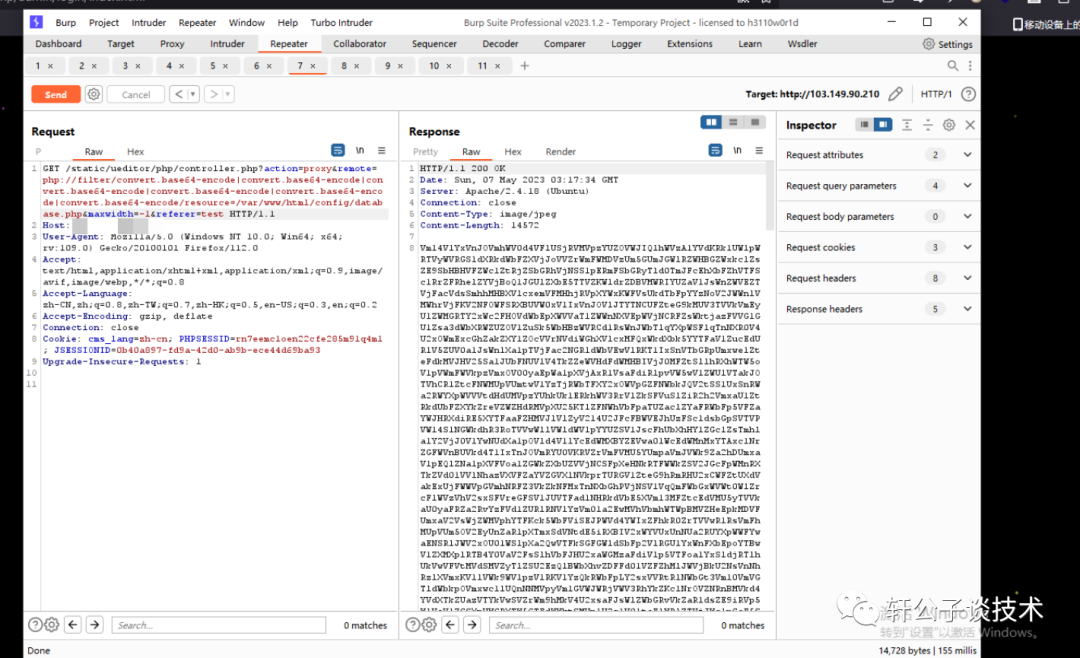Click the HTTP/1 protocol selector
The height and width of the screenshot is (658, 1080).
(936, 94)
